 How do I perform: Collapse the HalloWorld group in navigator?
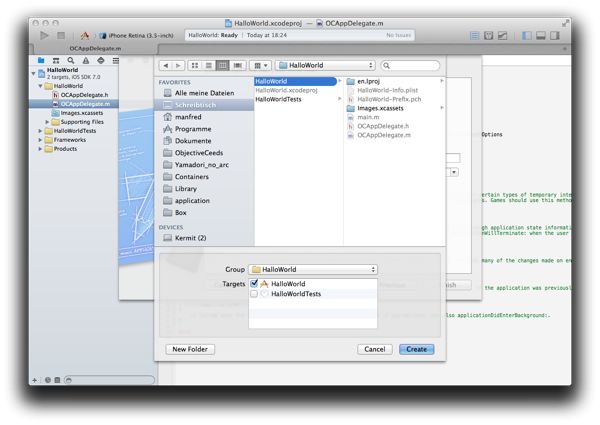coord(41,86)
